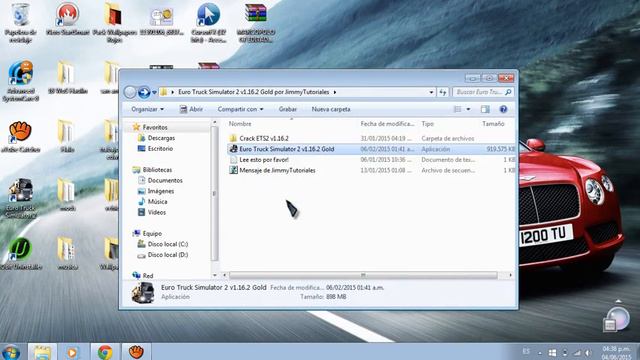Open the aTube Catcher desktop shortcut
The height and width of the screenshot is (360, 640).
[x=20, y=137]
